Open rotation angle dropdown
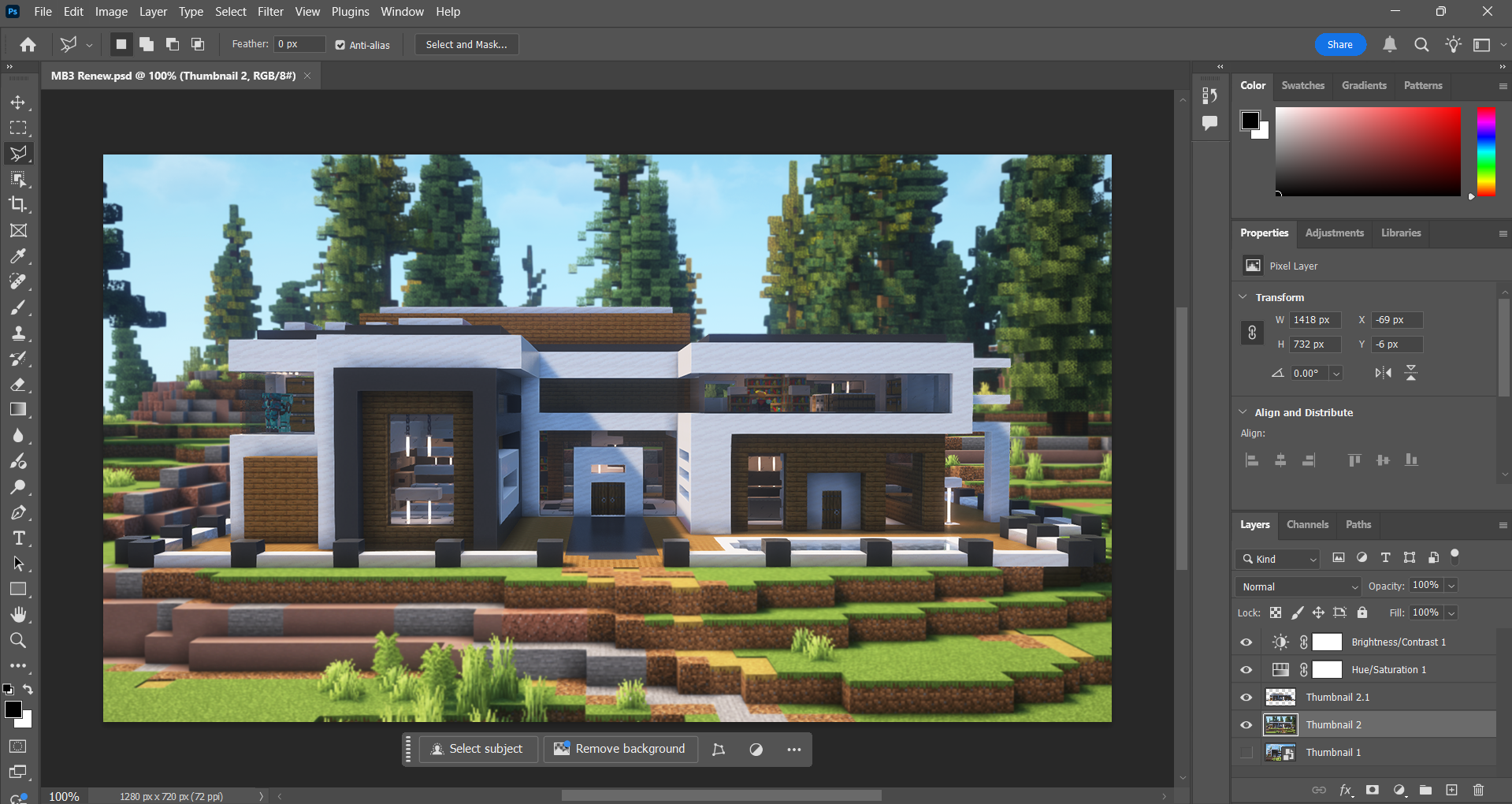 click(x=1336, y=374)
